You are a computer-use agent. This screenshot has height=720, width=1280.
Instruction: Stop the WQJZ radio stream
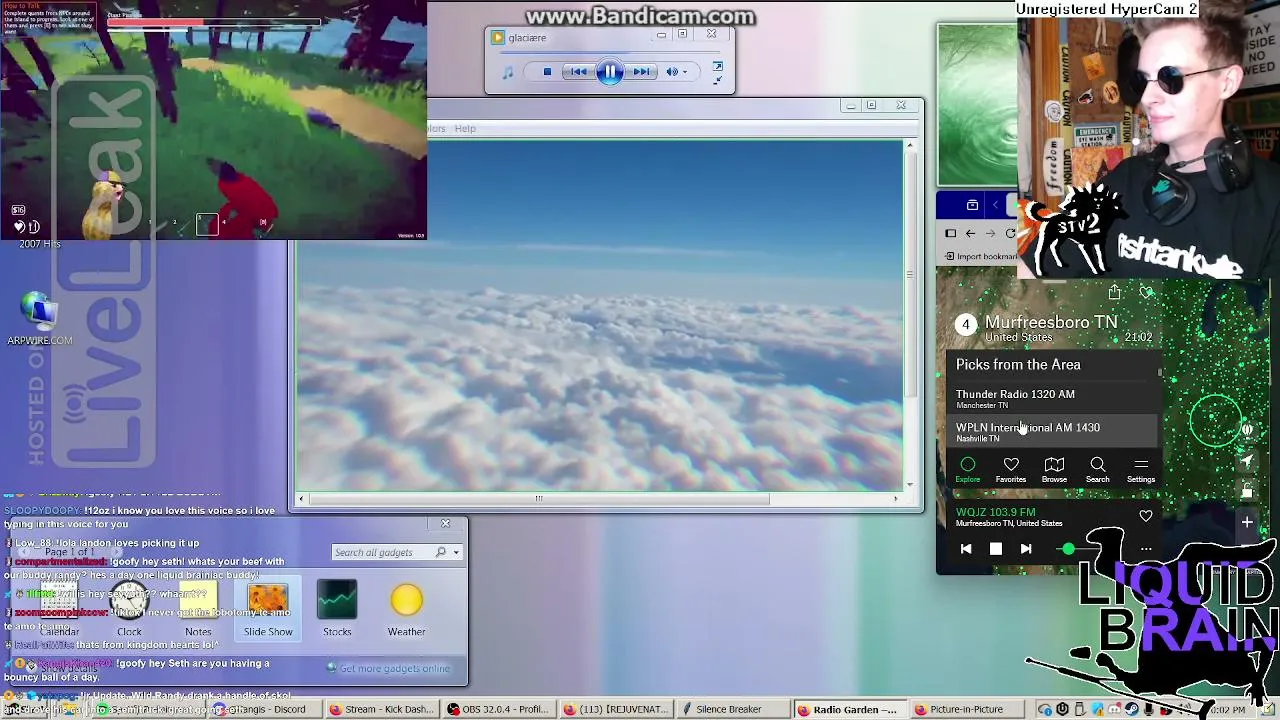996,549
